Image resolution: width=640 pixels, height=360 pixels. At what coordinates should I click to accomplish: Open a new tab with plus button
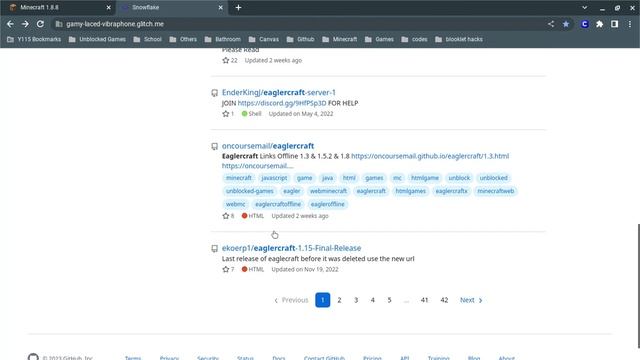(238, 7)
